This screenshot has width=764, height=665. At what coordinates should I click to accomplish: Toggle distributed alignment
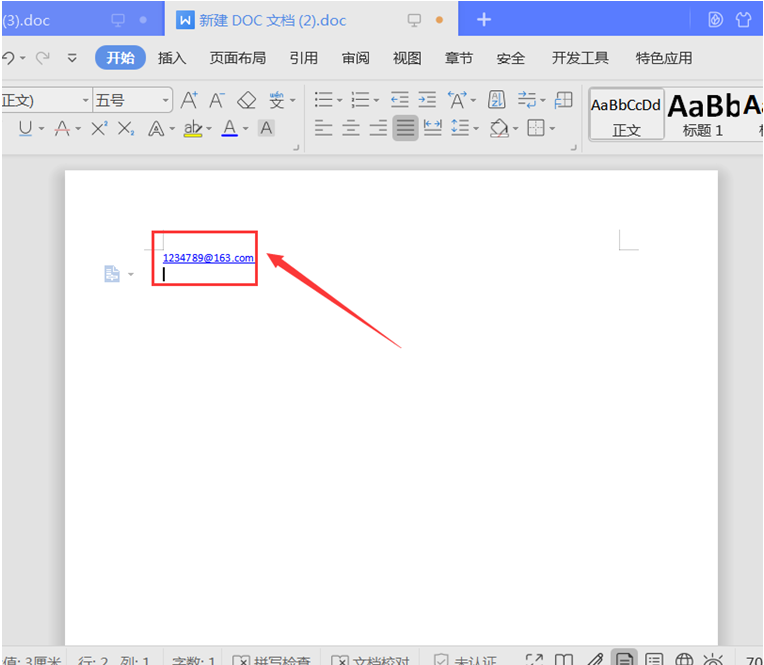pyautogui.click(x=433, y=128)
